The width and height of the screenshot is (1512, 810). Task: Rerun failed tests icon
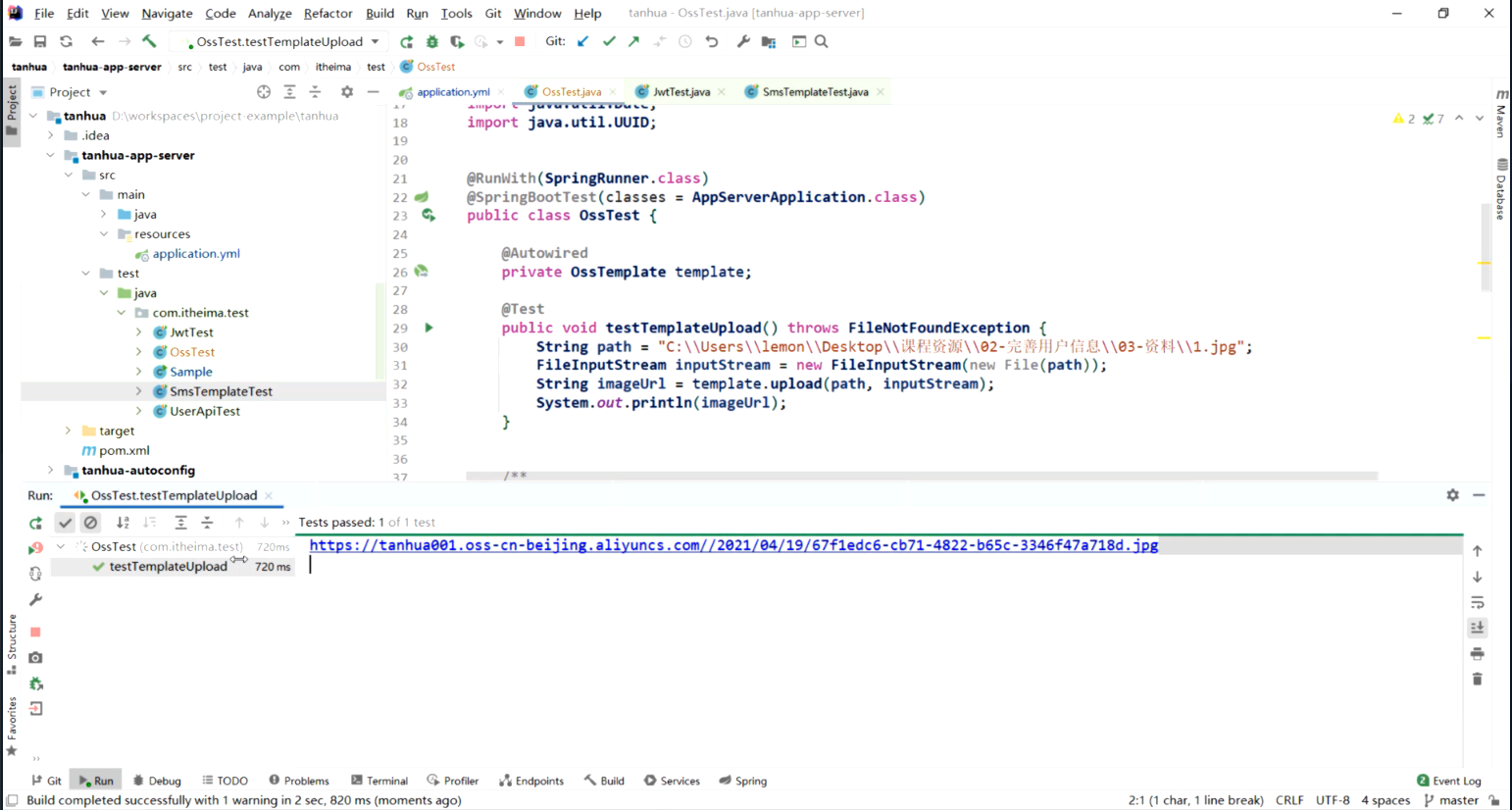pos(35,548)
